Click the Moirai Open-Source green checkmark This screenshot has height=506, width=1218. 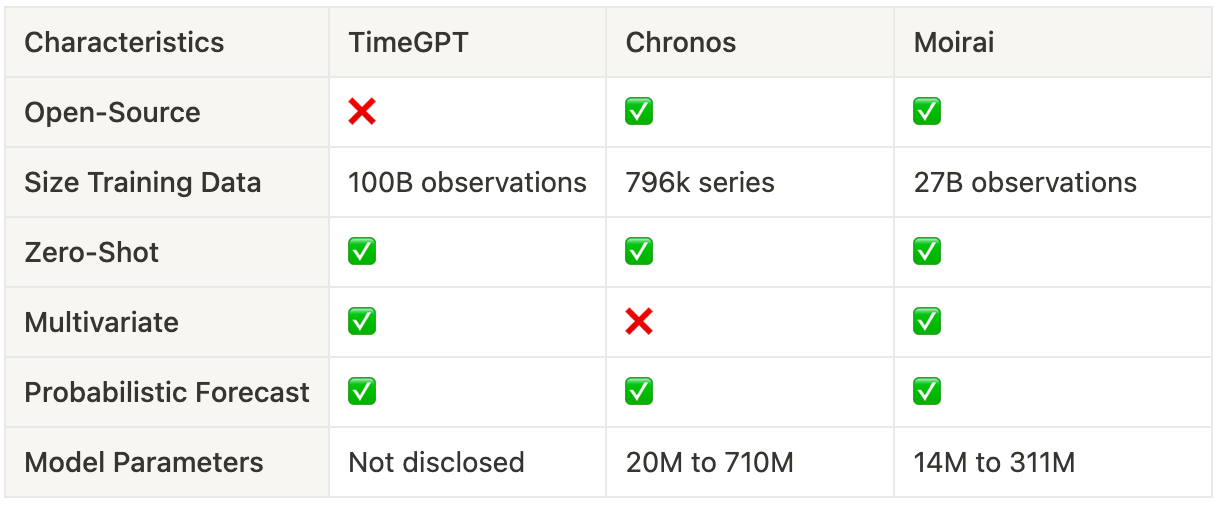point(927,112)
